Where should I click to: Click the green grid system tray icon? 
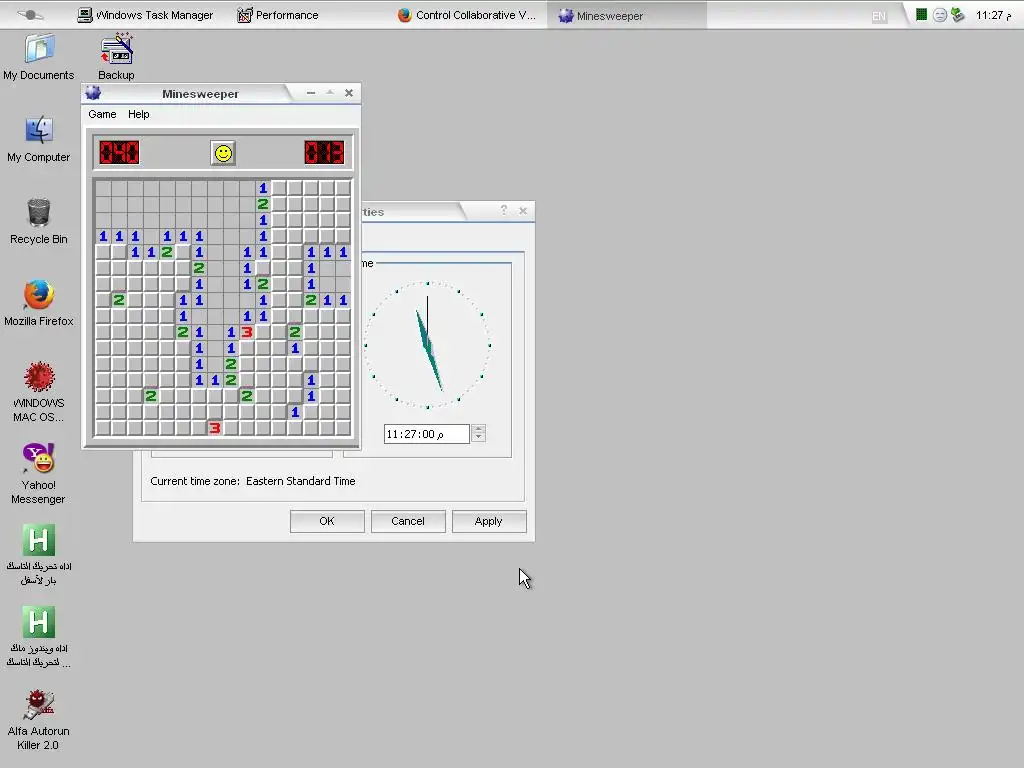click(x=921, y=14)
